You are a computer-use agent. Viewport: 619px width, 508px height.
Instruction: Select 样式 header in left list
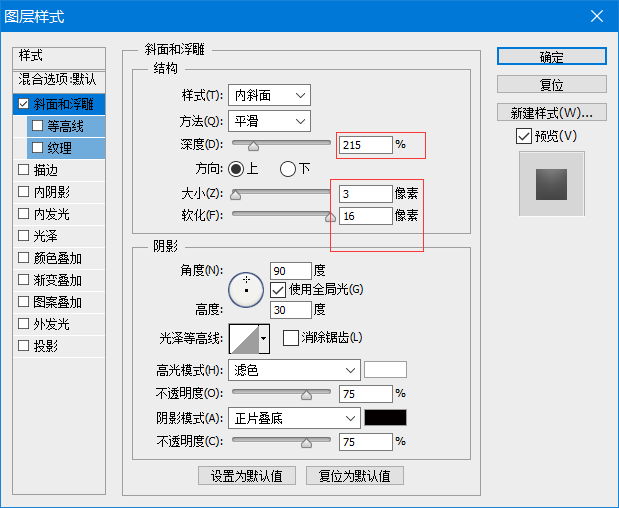(x=59, y=57)
